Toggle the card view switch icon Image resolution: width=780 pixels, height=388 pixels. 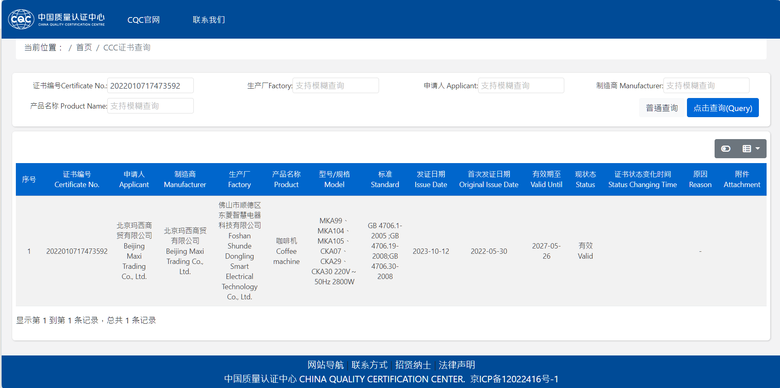pos(726,149)
